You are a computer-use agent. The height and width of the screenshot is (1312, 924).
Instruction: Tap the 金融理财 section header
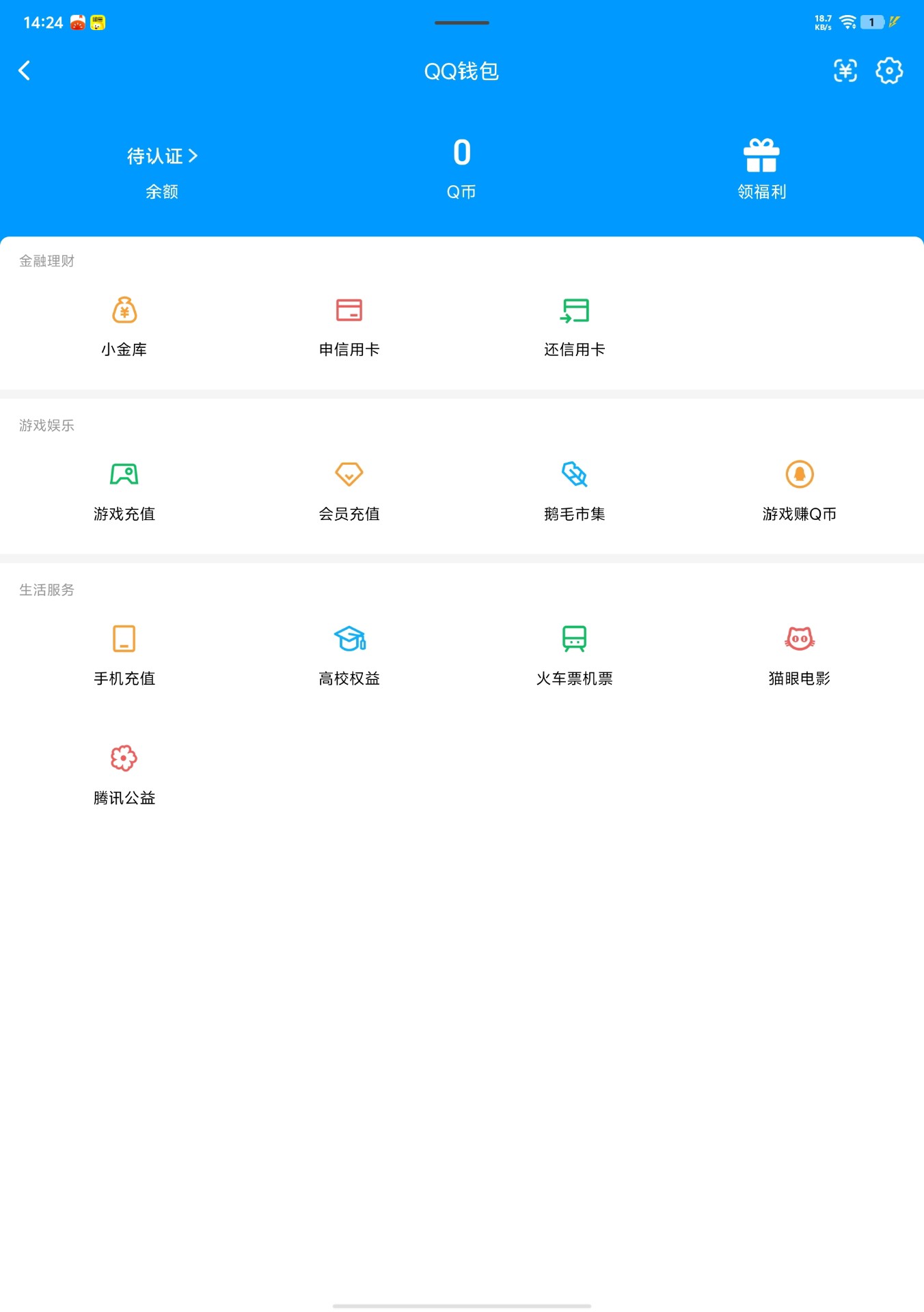(x=46, y=261)
